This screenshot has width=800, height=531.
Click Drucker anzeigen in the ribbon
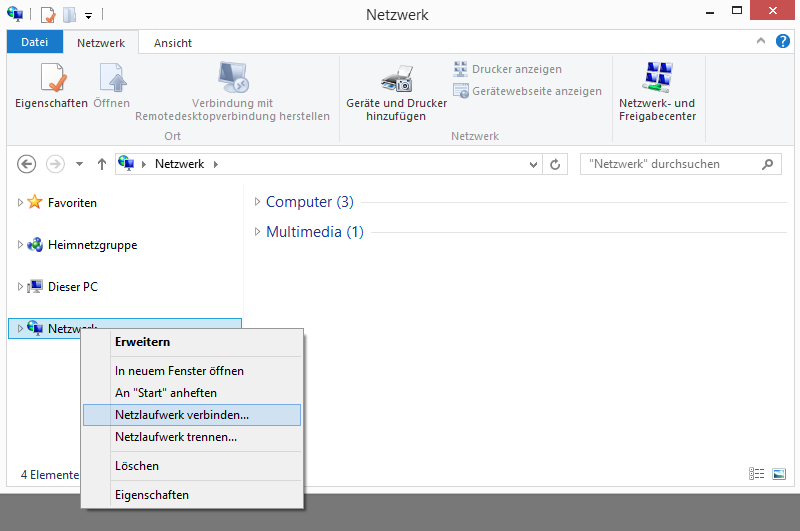click(508, 69)
